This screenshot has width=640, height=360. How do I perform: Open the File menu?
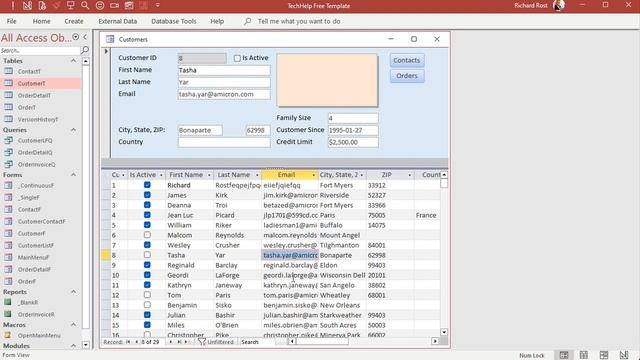(x=11, y=21)
